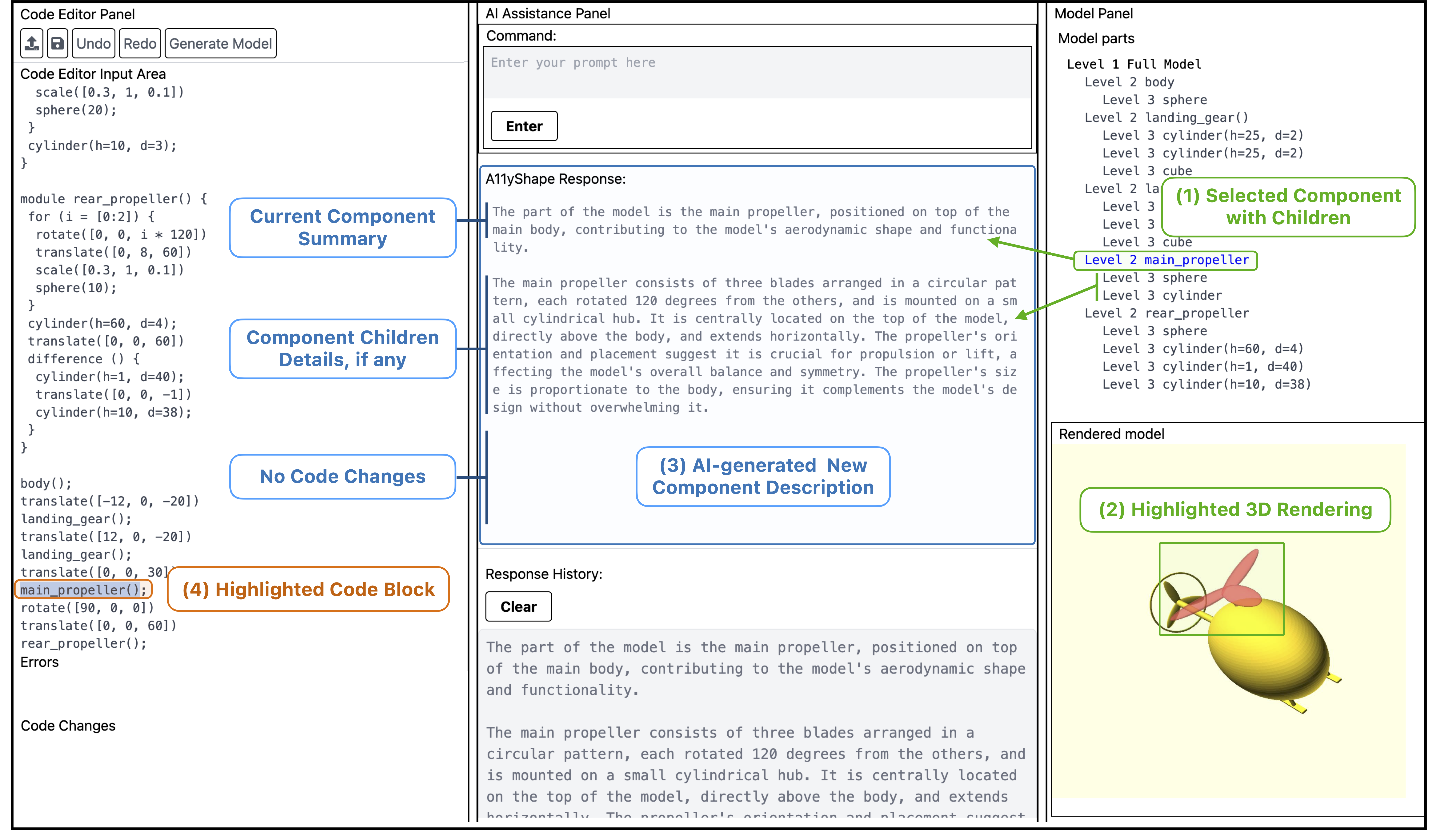The width and height of the screenshot is (1435, 840).
Task: Click the Undo button
Action: coord(93,43)
